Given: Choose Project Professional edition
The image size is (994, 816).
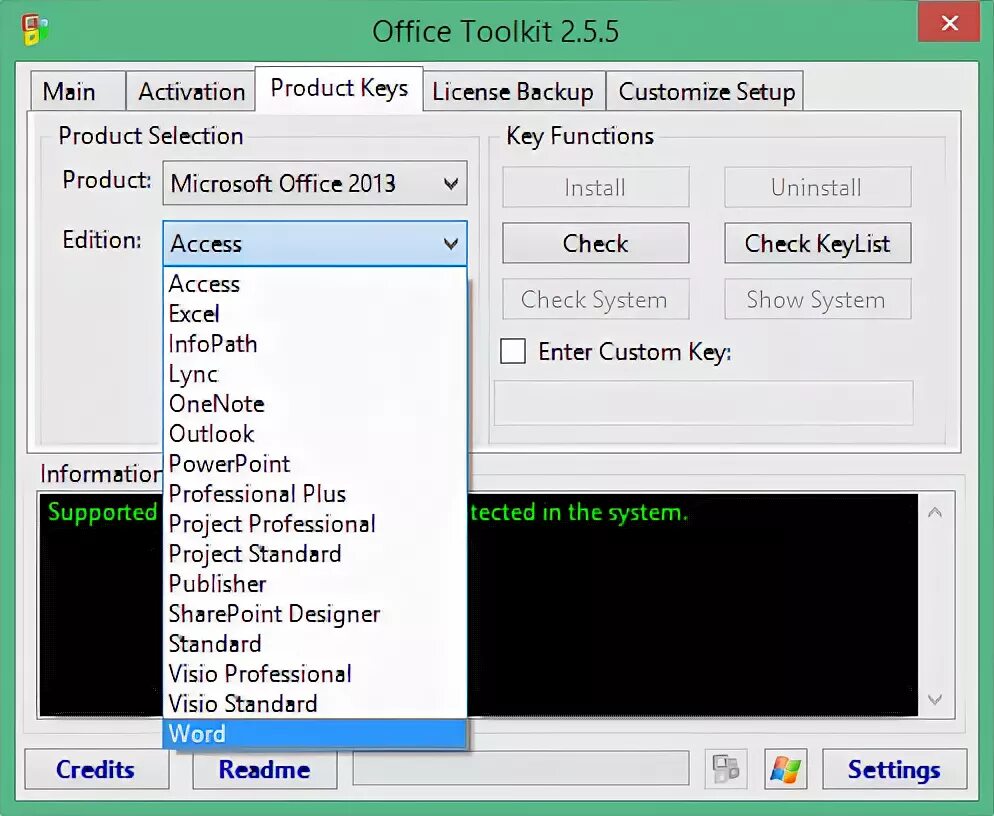Looking at the screenshot, I should tap(315, 524).
